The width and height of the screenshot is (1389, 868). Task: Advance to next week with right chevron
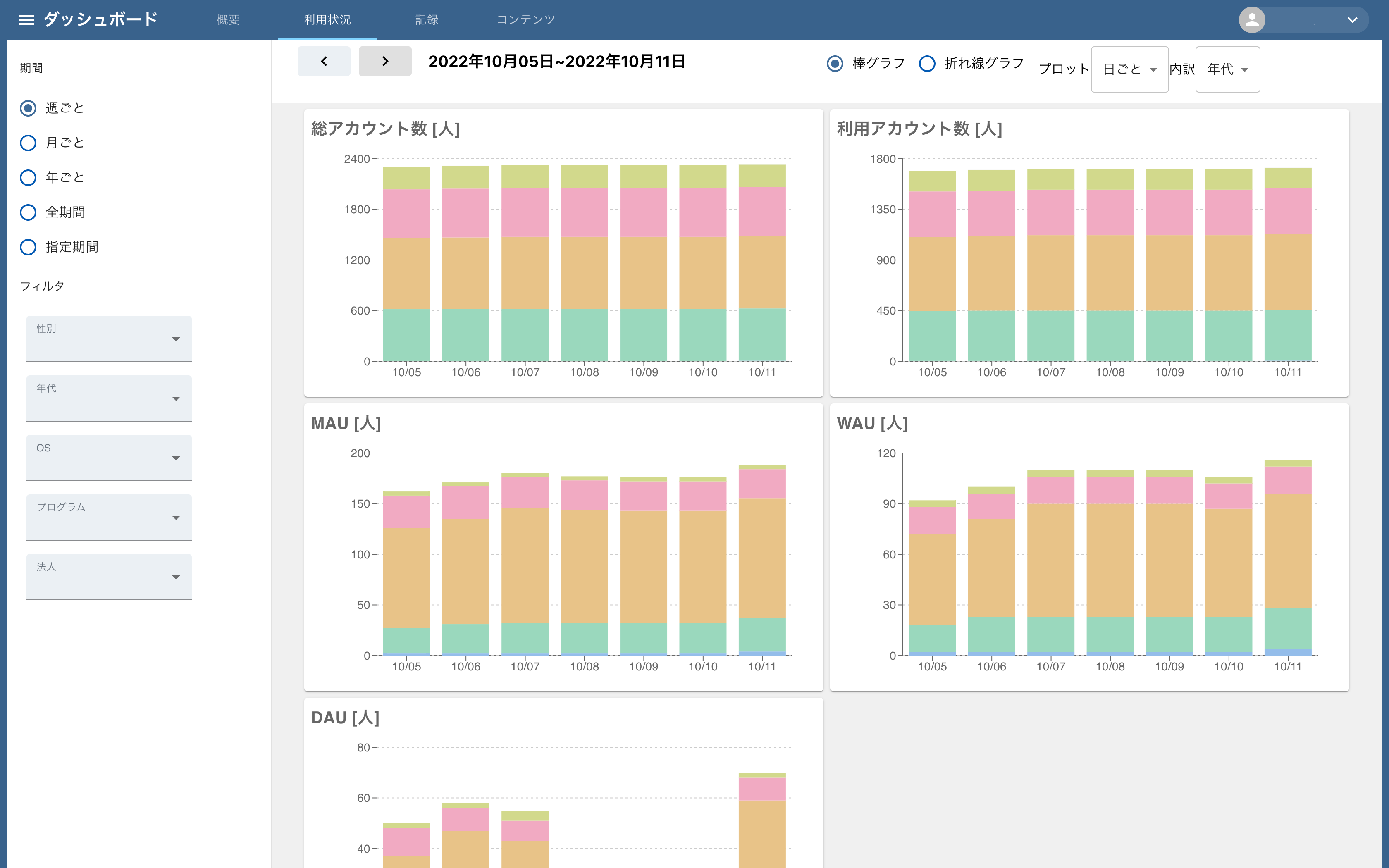pos(385,62)
